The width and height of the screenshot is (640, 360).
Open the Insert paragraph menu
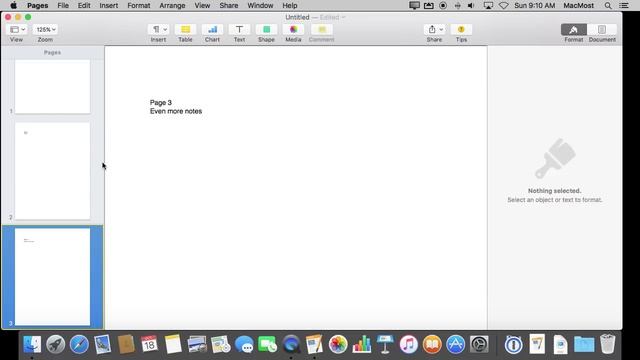(x=158, y=29)
